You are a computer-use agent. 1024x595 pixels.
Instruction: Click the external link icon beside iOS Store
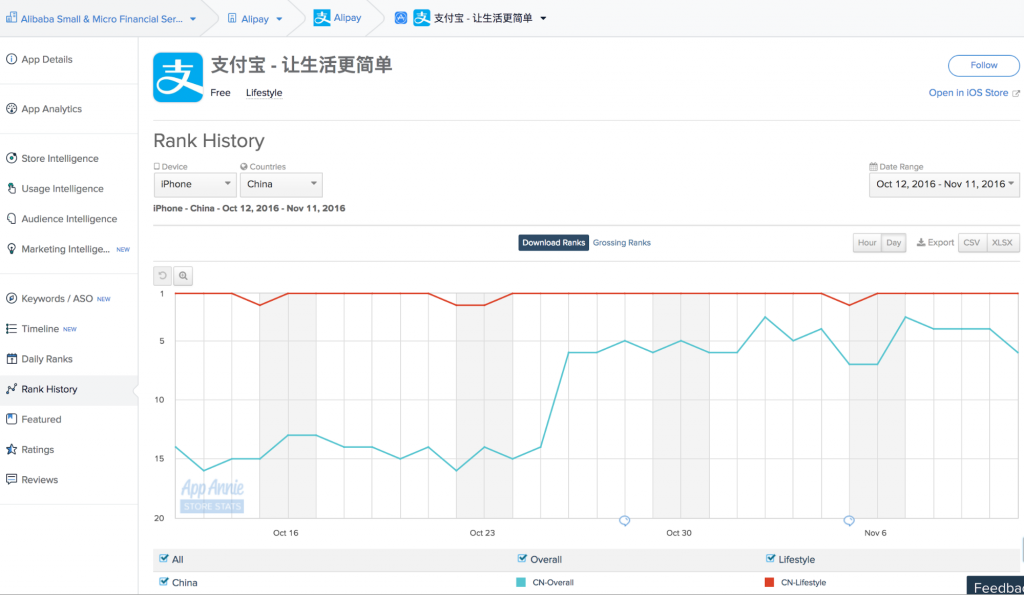click(1016, 93)
